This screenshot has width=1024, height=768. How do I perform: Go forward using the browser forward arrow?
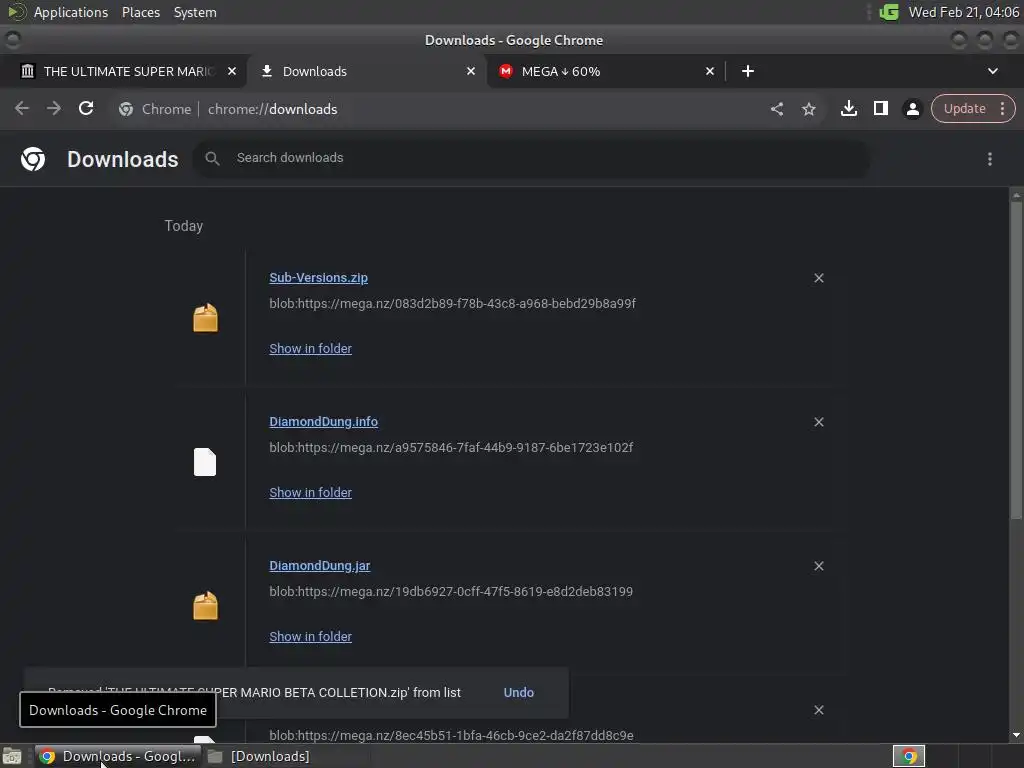pos(54,108)
